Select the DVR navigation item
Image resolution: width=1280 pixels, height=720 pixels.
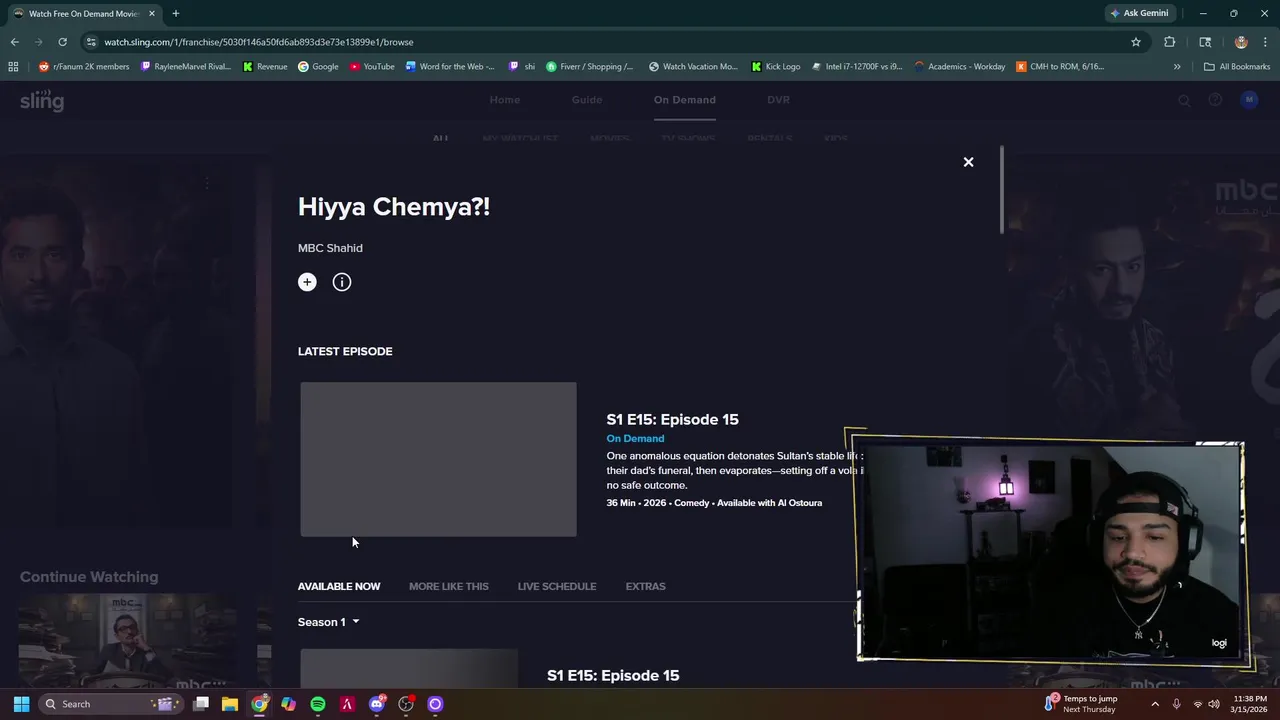[x=778, y=100]
